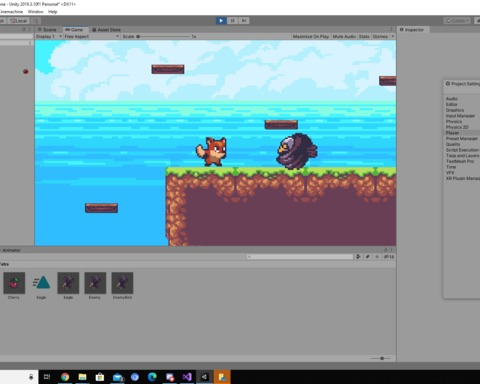Toggle hidden packages count button
The height and width of the screenshot is (384, 480).
click(389, 257)
